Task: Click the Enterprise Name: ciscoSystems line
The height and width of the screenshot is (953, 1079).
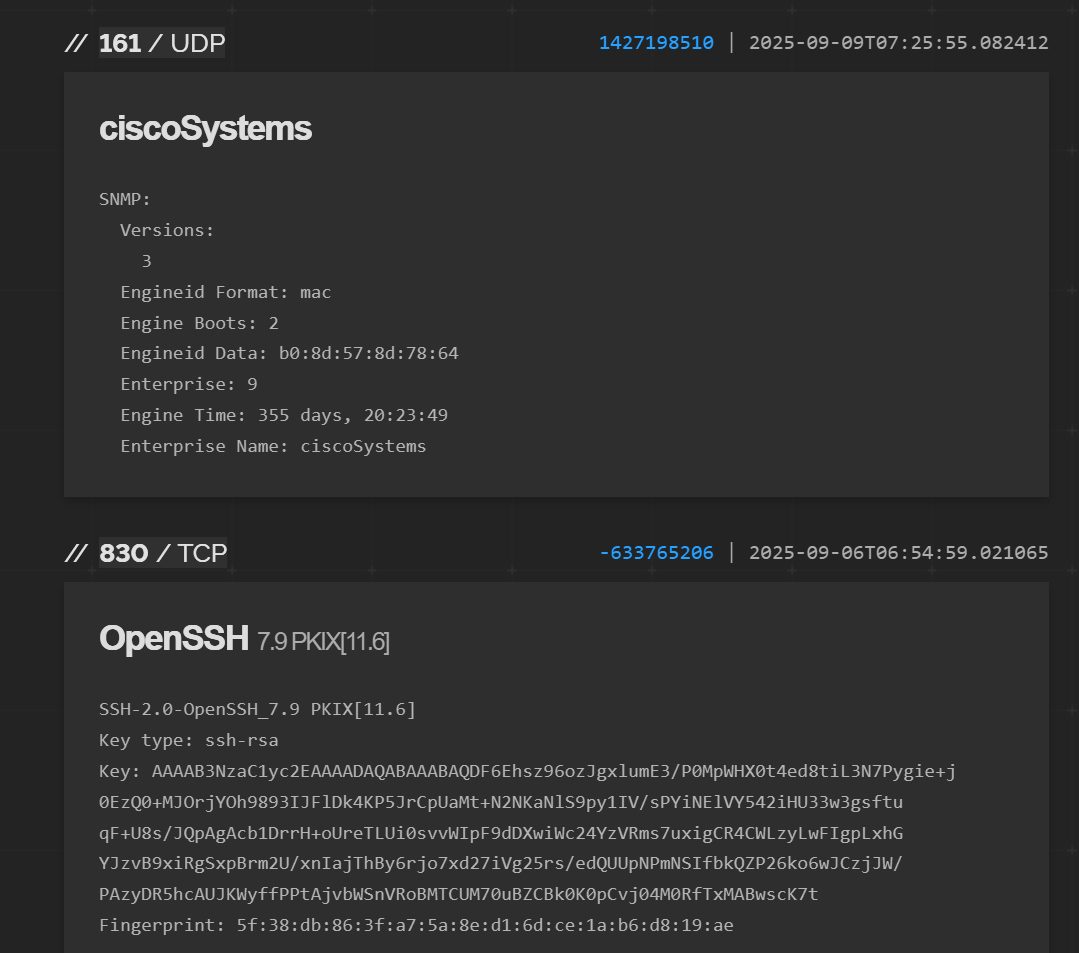Action: pyautogui.click(x=273, y=446)
